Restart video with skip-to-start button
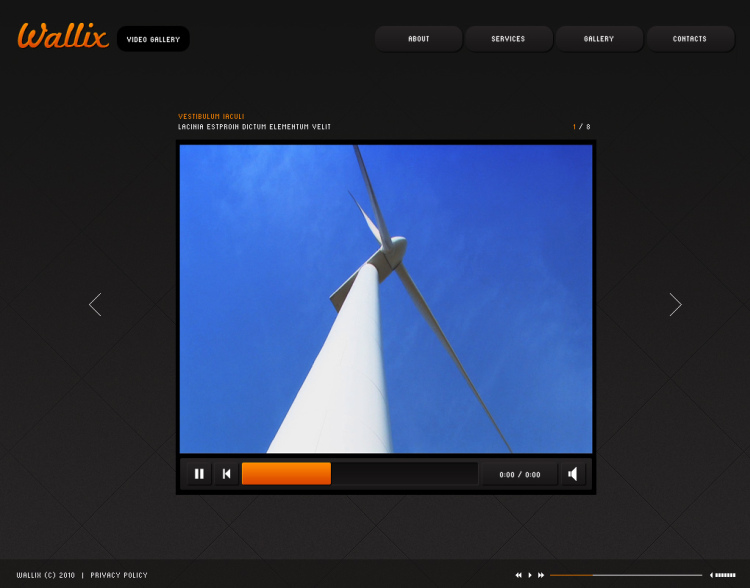This screenshot has height=588, width=750. tap(227, 474)
